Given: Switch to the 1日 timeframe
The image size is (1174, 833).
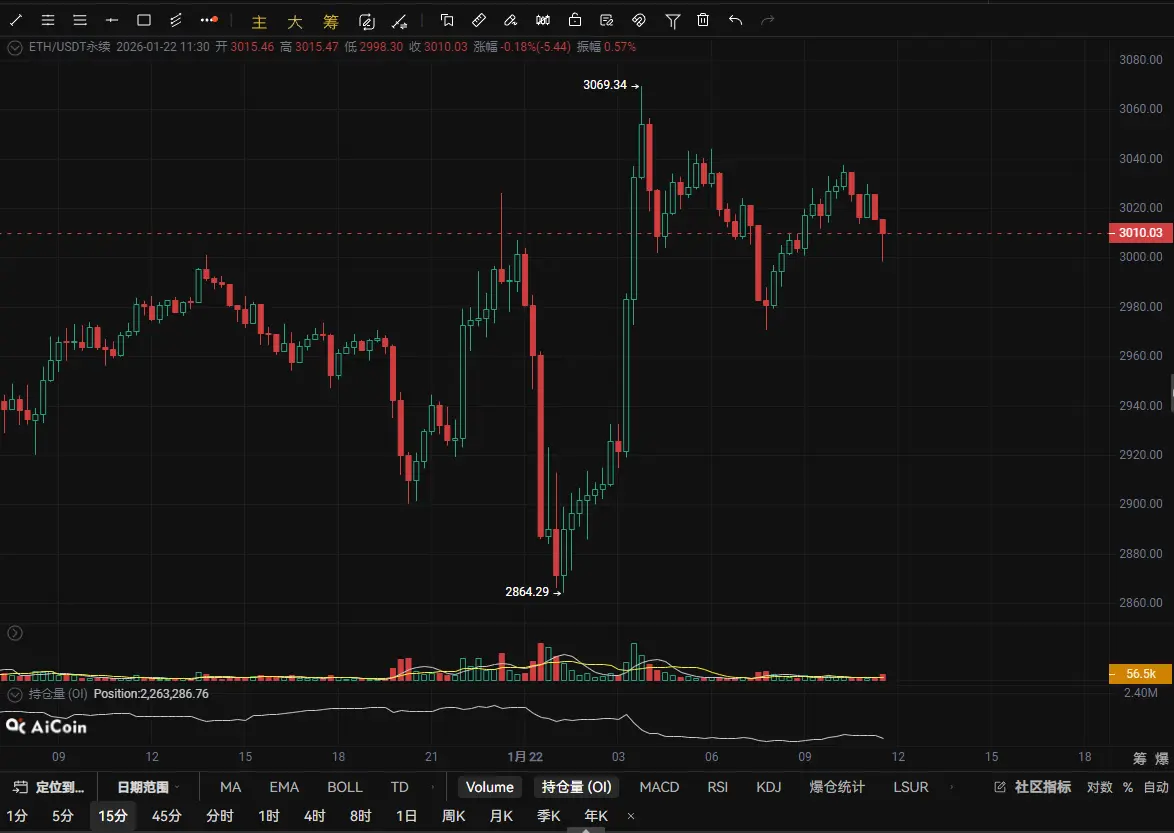Looking at the screenshot, I should 407,816.
